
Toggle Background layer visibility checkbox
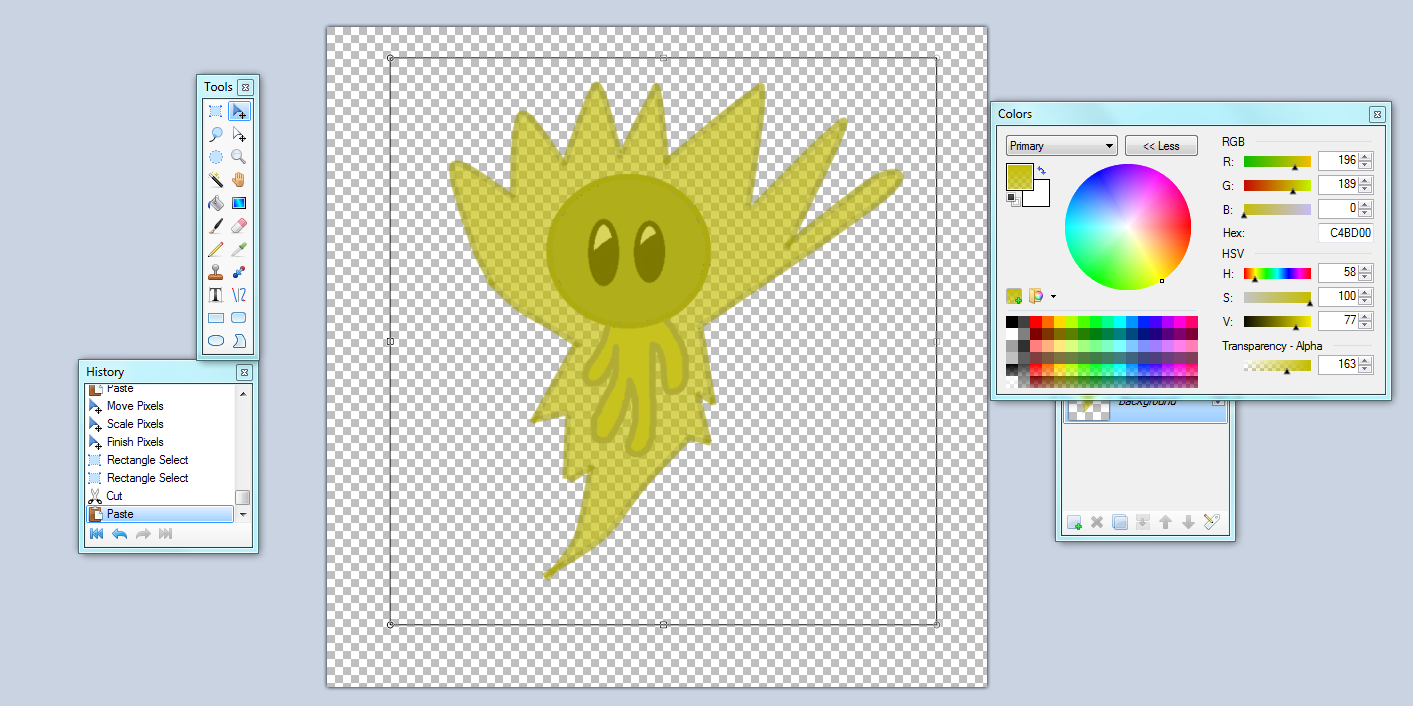1217,402
